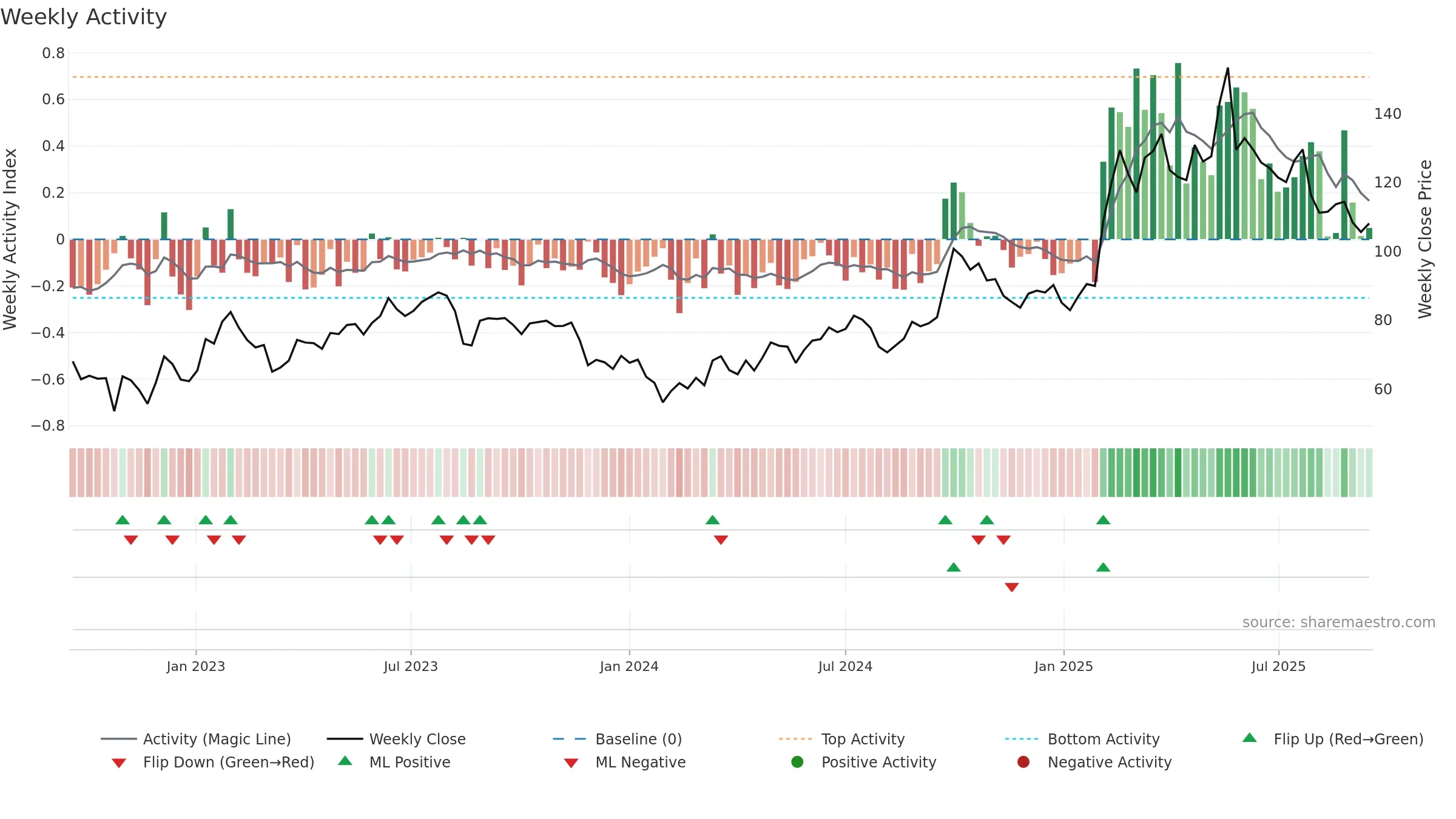This screenshot has height=819, width=1456.
Task: Click the upper-row green flip-up marker after Jan 2024
Action: pos(713,520)
